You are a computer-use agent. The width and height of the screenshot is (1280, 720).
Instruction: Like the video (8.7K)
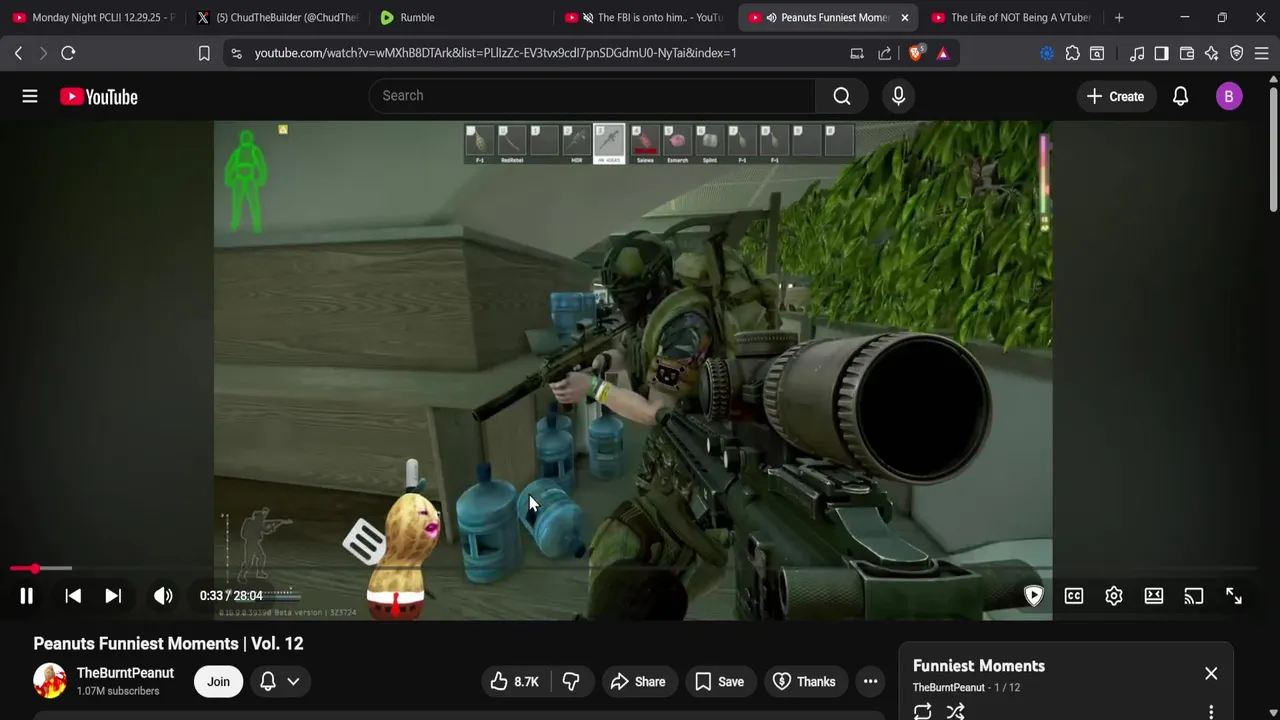point(515,682)
